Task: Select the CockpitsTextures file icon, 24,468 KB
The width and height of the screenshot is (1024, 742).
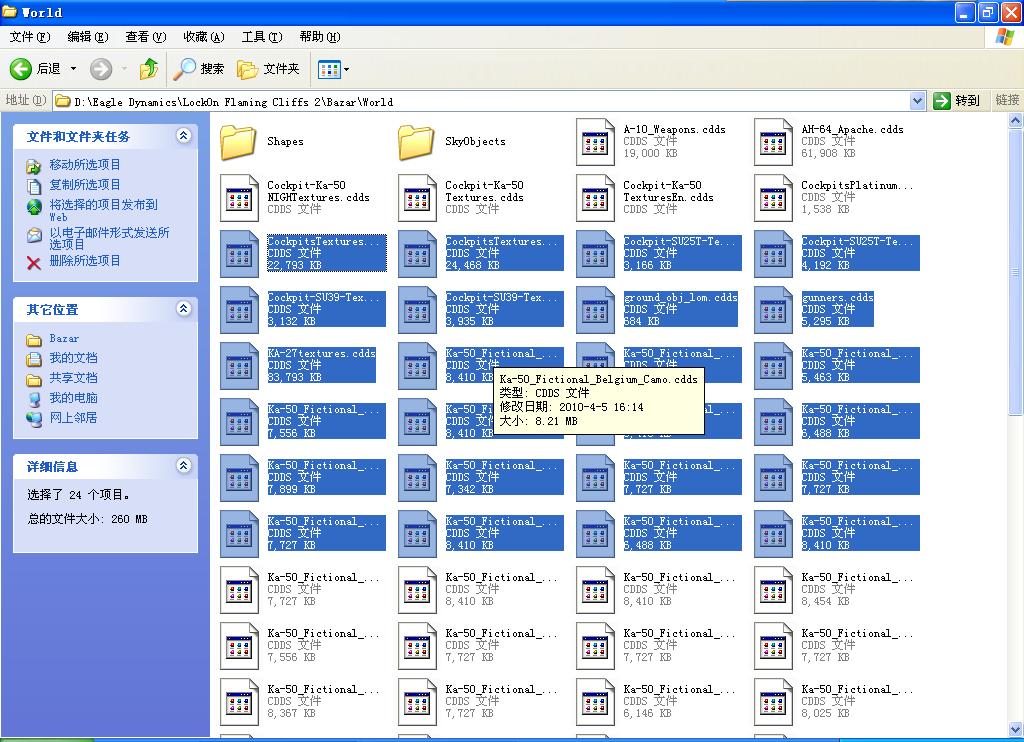Action: pyautogui.click(x=417, y=253)
